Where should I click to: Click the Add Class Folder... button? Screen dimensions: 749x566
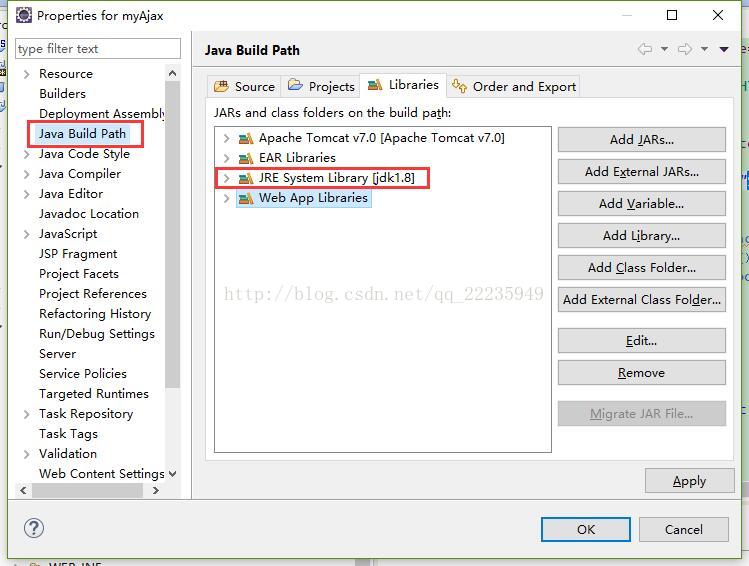(642, 267)
